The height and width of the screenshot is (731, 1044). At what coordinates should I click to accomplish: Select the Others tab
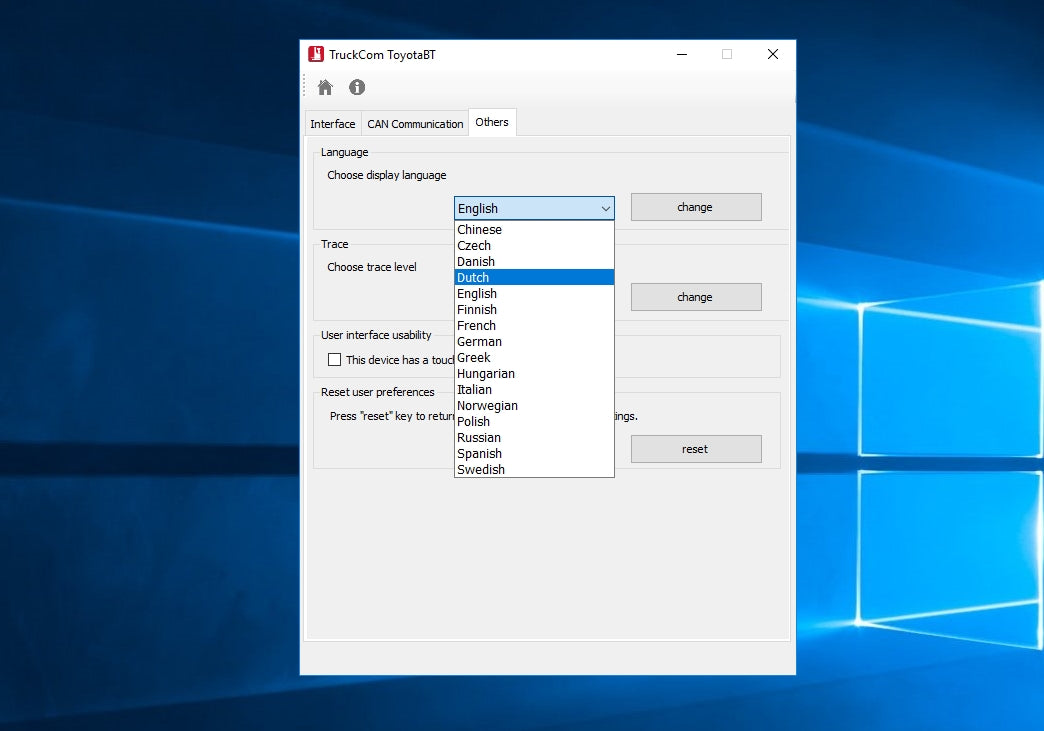click(492, 122)
